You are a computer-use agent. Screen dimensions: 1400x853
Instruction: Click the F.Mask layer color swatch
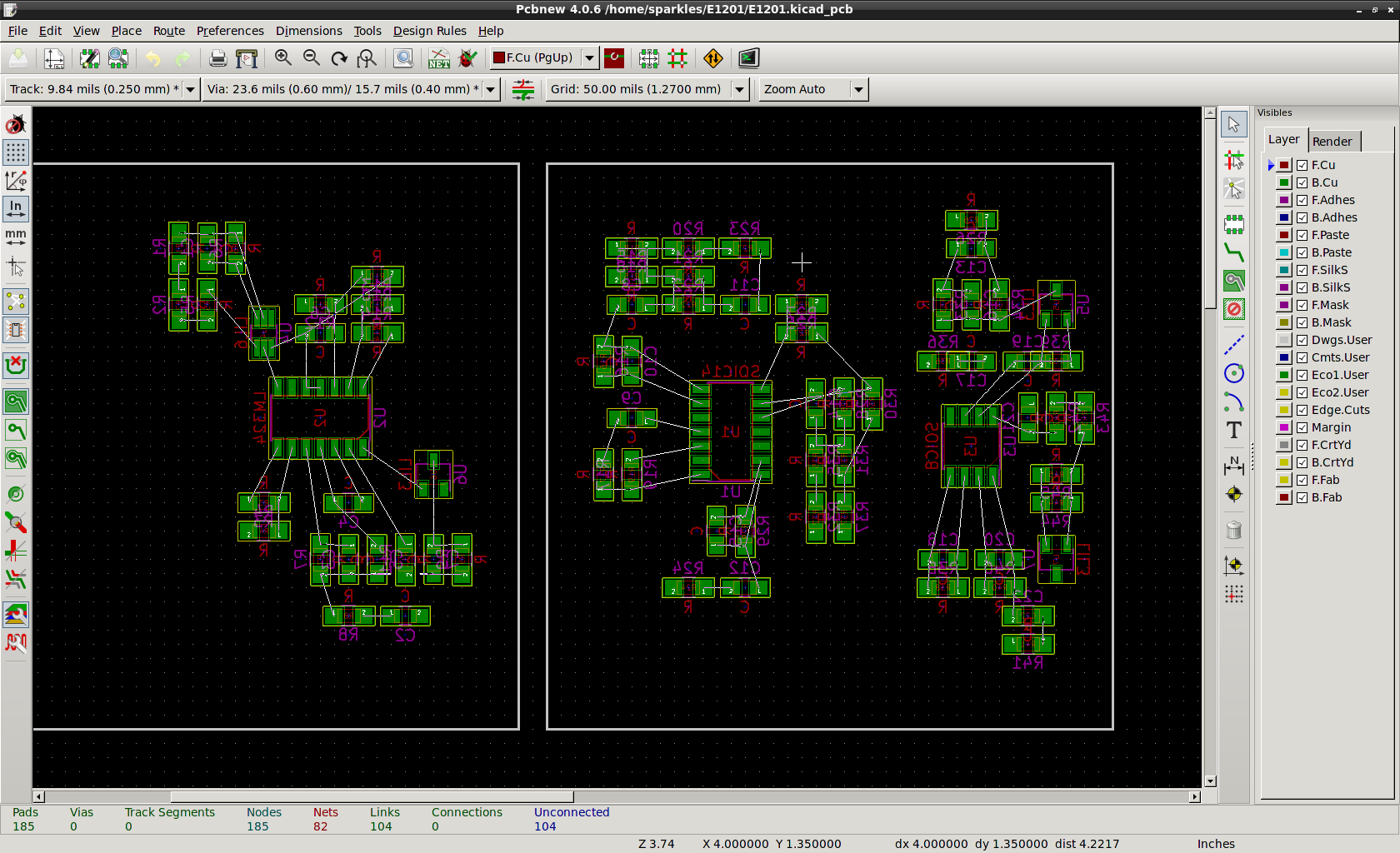[x=1284, y=305]
